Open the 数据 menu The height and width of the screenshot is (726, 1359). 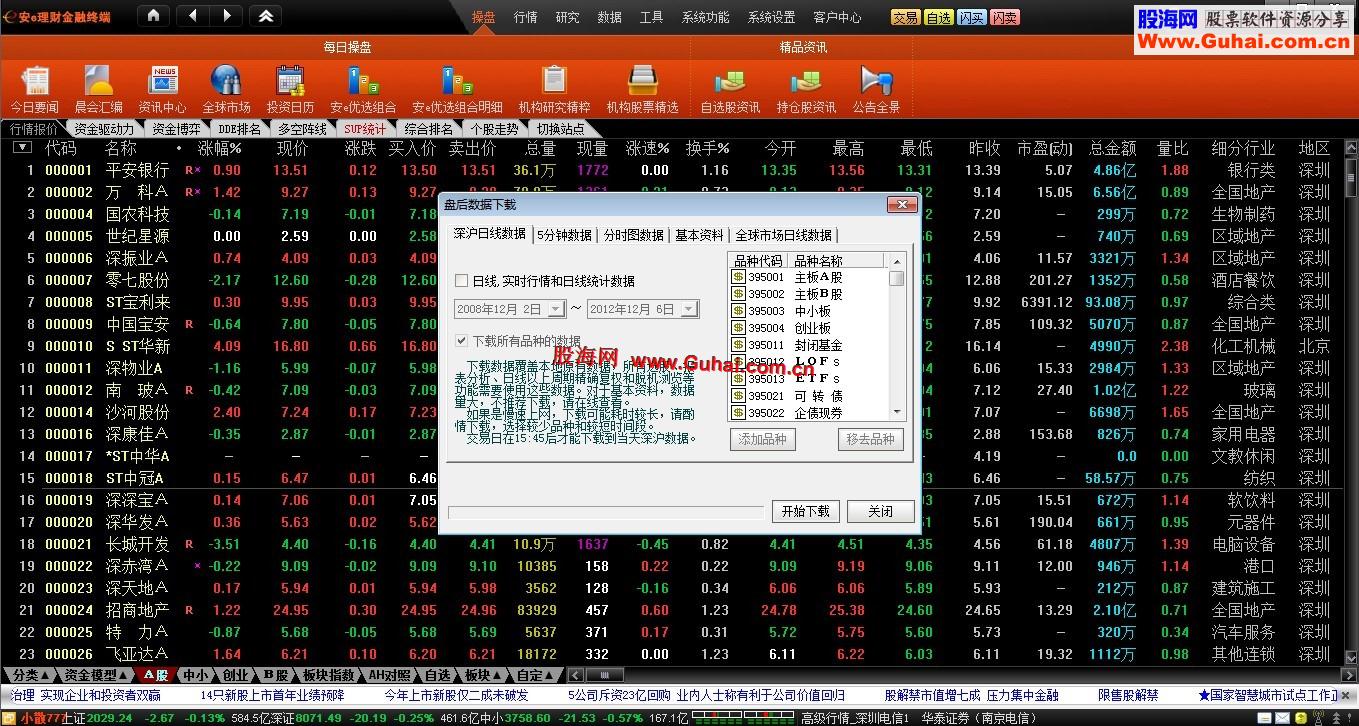tap(610, 17)
